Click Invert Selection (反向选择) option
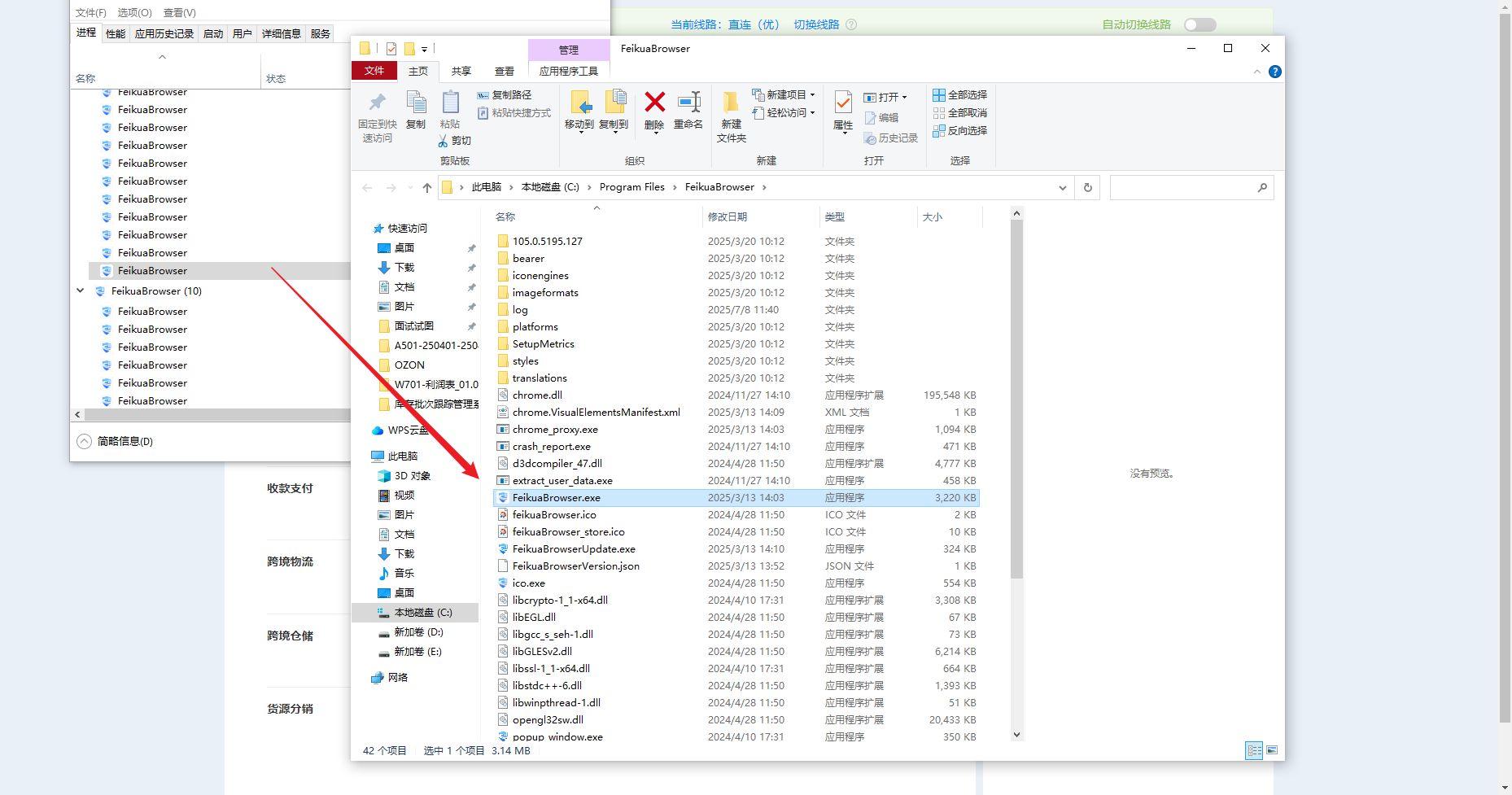Viewport: 1512px width, 795px height. point(960,131)
